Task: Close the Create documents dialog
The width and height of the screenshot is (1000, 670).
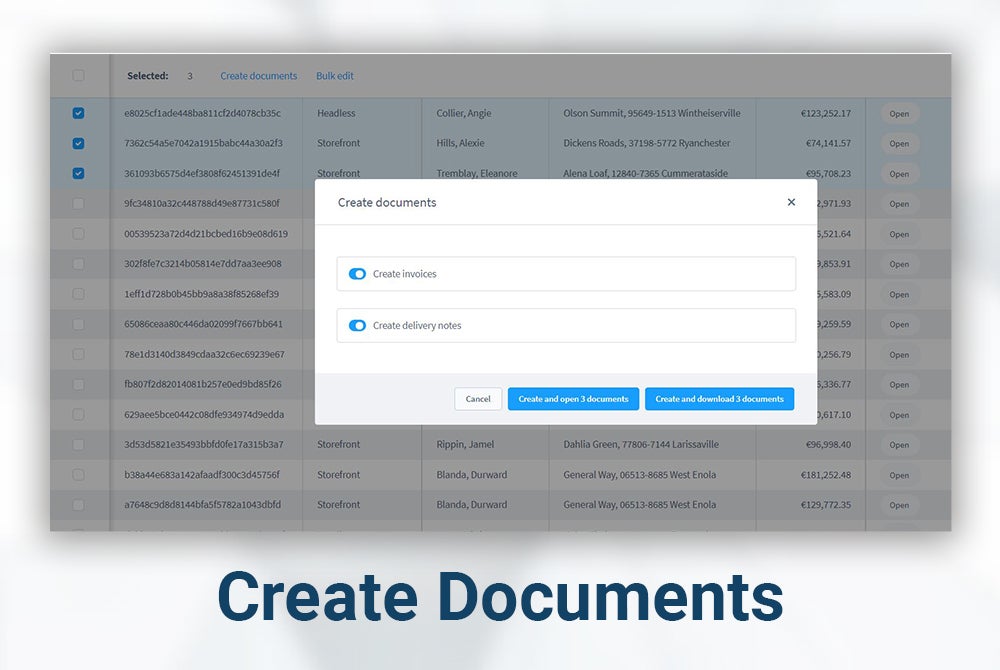Action: click(x=791, y=202)
